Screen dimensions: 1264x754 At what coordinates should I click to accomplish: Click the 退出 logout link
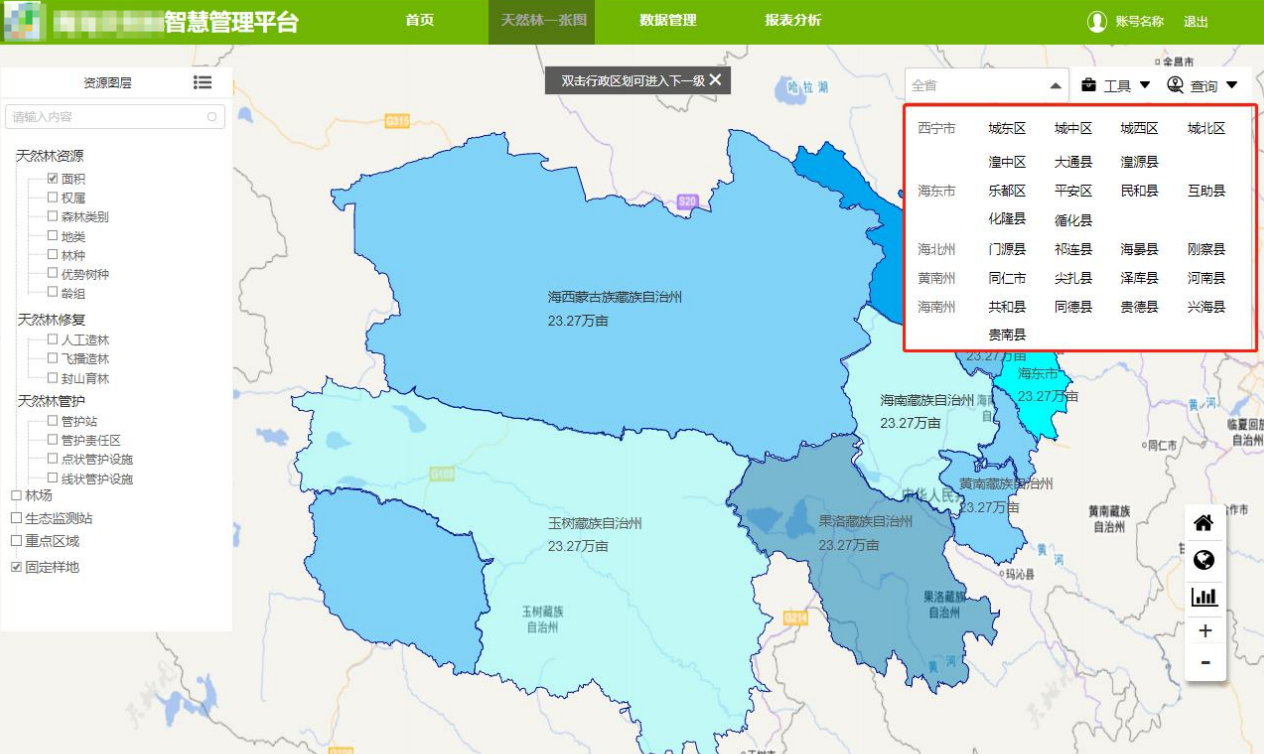point(1196,22)
